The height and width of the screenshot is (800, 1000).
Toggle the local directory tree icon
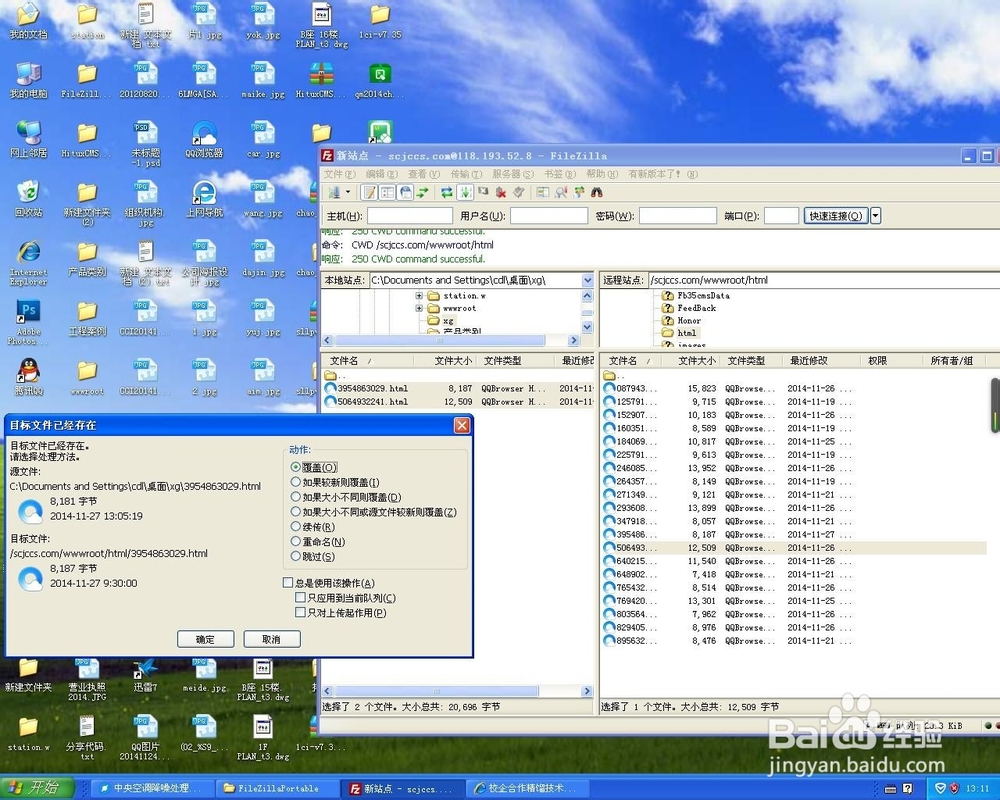point(387,192)
